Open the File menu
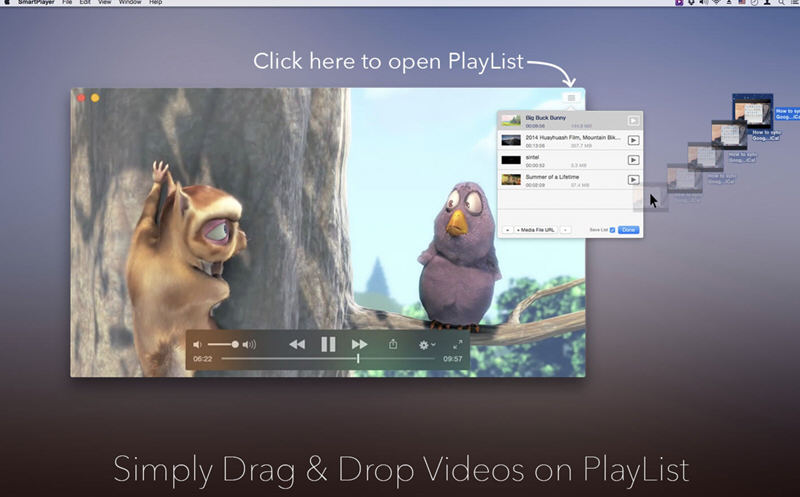 pyautogui.click(x=67, y=2)
